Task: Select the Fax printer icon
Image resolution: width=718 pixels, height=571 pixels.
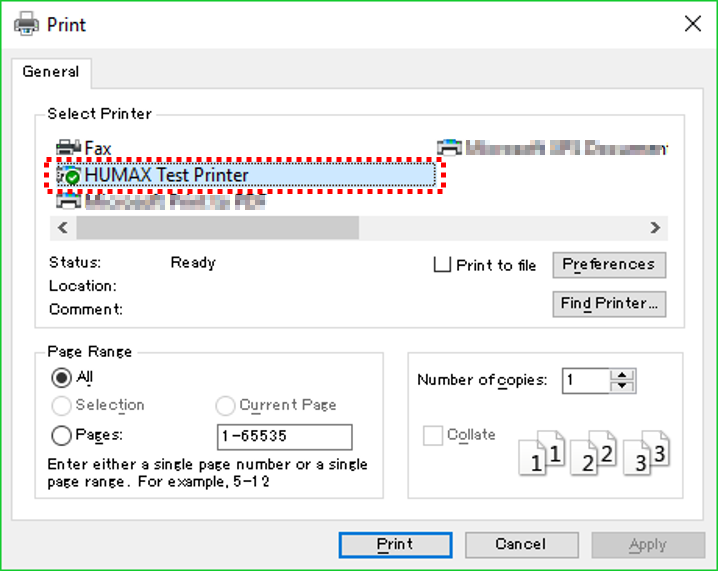Action: pyautogui.click(x=69, y=147)
